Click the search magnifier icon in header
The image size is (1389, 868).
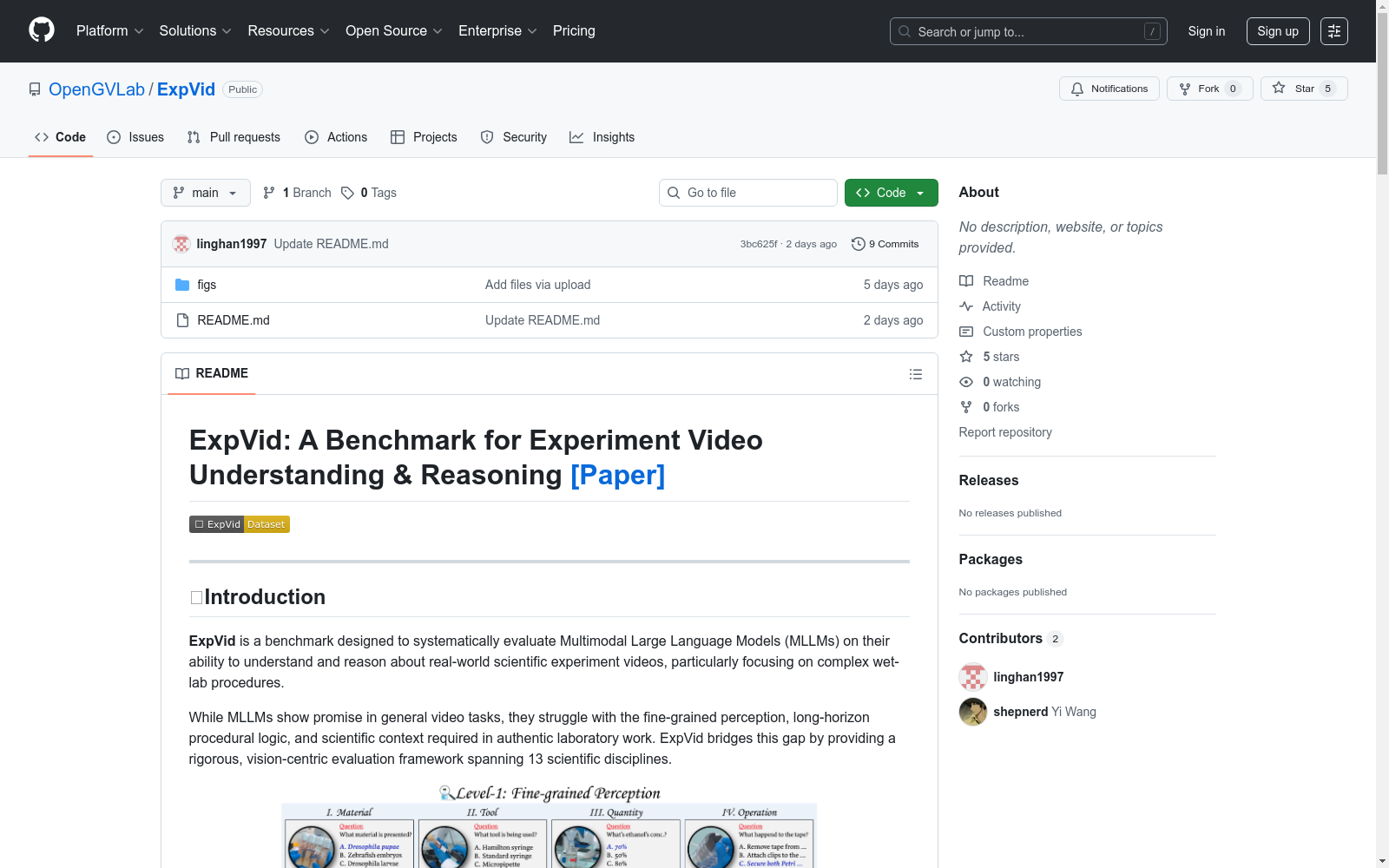coord(905,31)
